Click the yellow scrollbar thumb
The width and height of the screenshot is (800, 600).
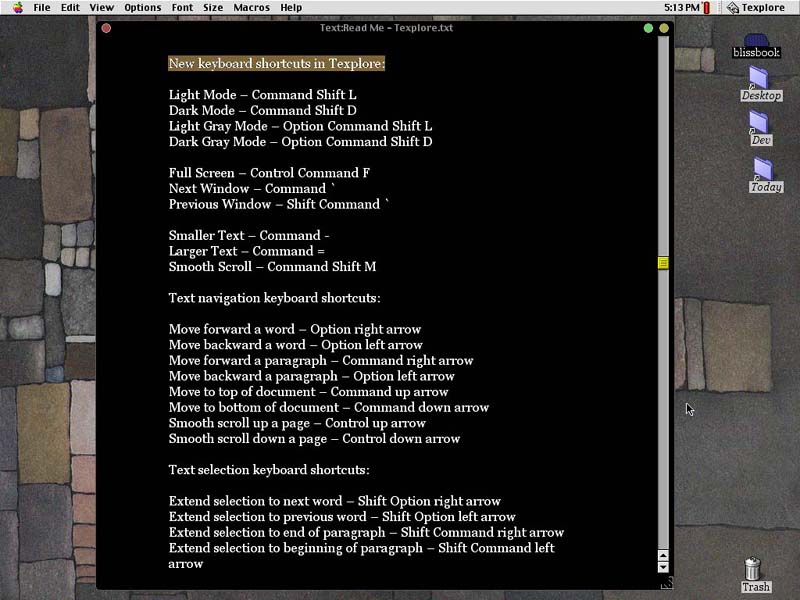point(663,263)
